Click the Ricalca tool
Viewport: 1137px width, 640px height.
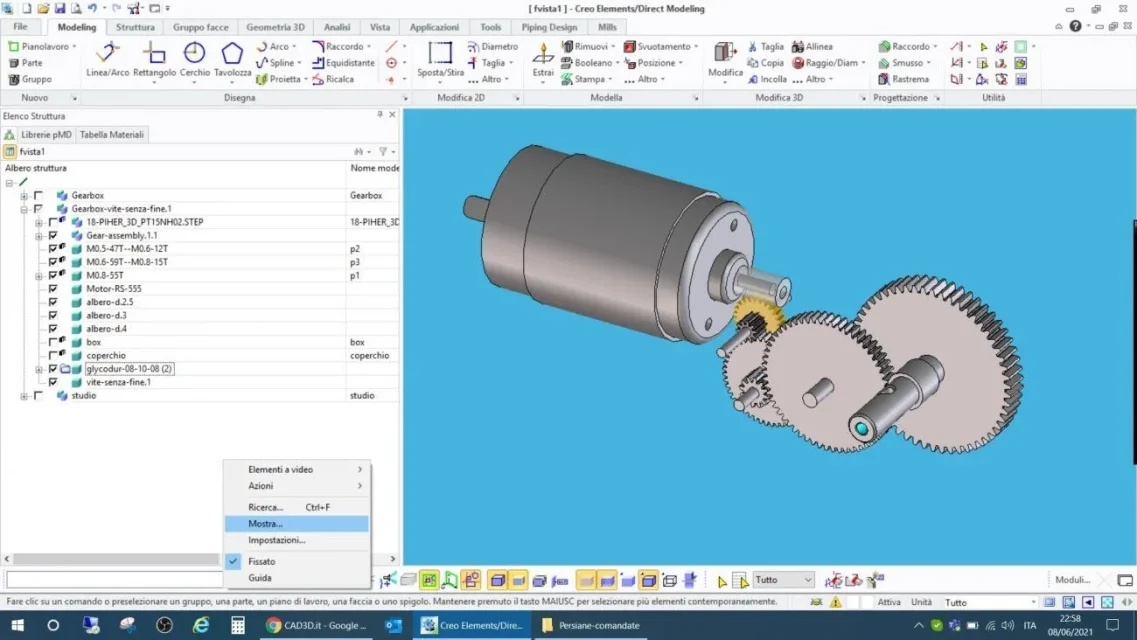[x=334, y=79]
